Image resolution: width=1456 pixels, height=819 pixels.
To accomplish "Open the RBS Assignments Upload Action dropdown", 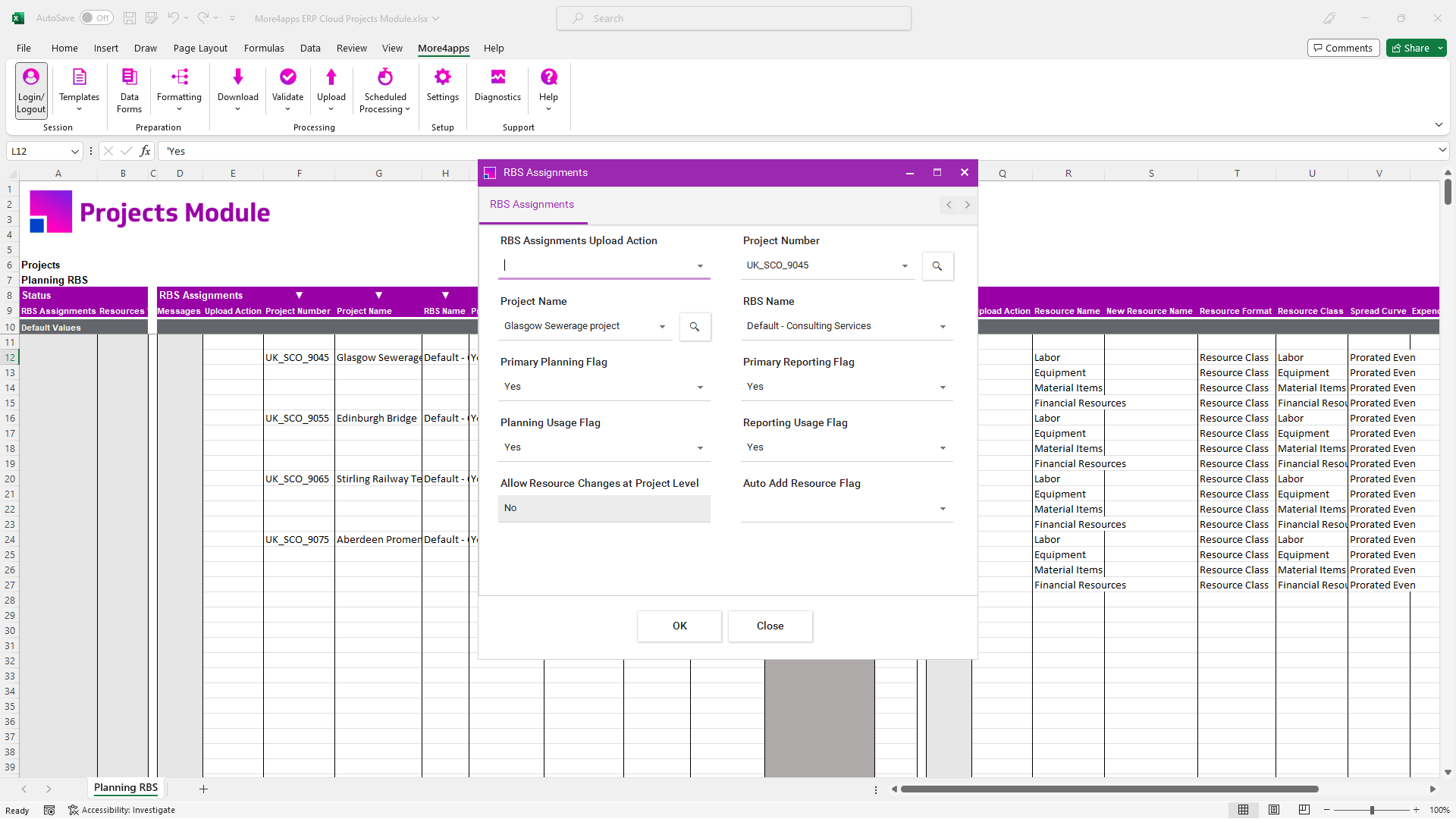I will point(700,265).
